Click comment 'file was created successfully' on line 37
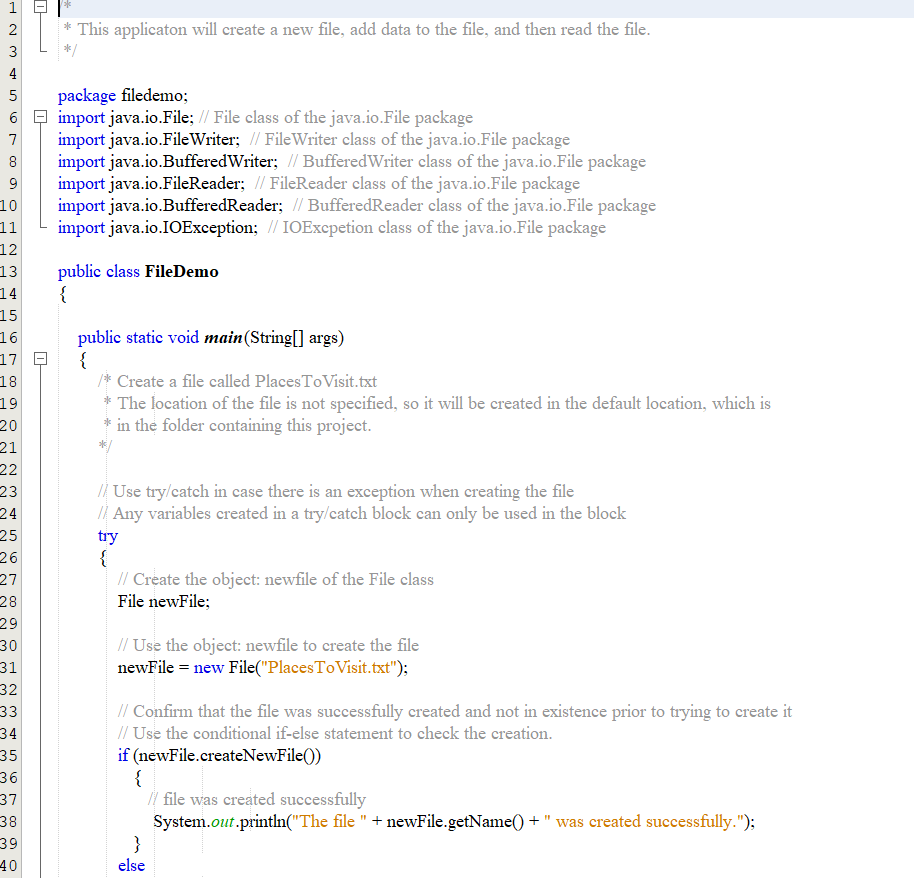 264,799
